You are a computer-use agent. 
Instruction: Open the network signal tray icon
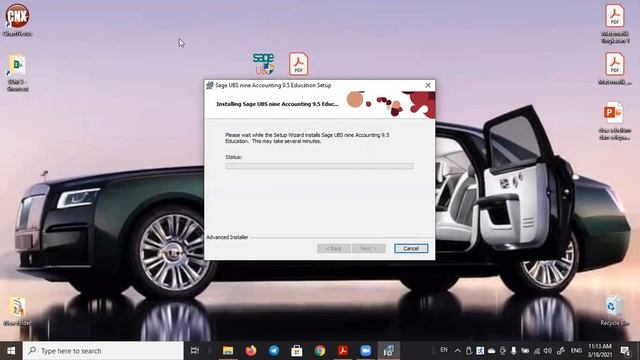[537, 351]
